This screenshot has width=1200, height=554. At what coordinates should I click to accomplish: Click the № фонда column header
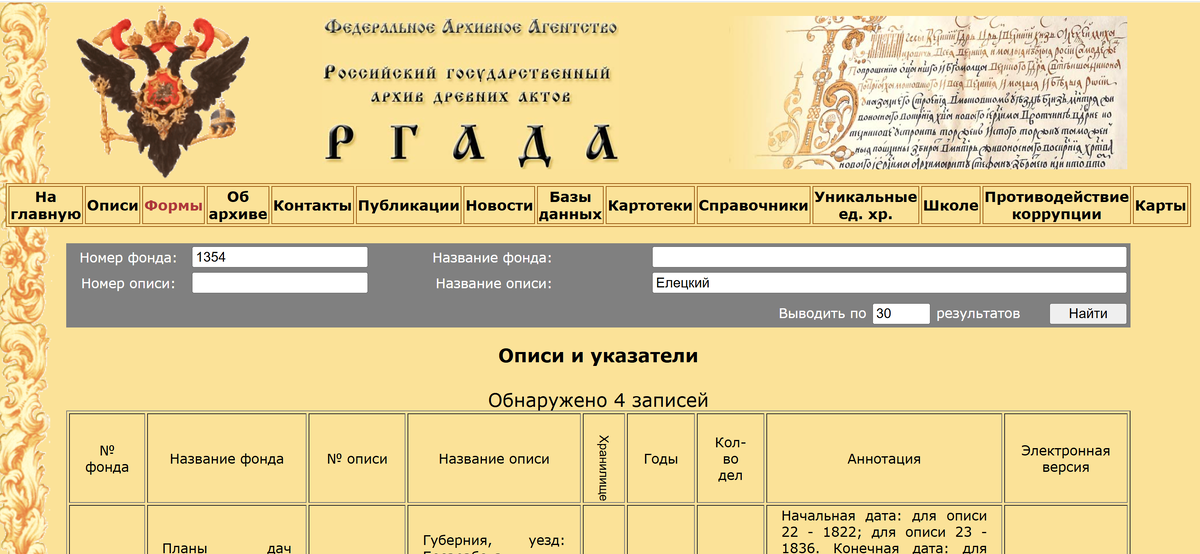(107, 458)
